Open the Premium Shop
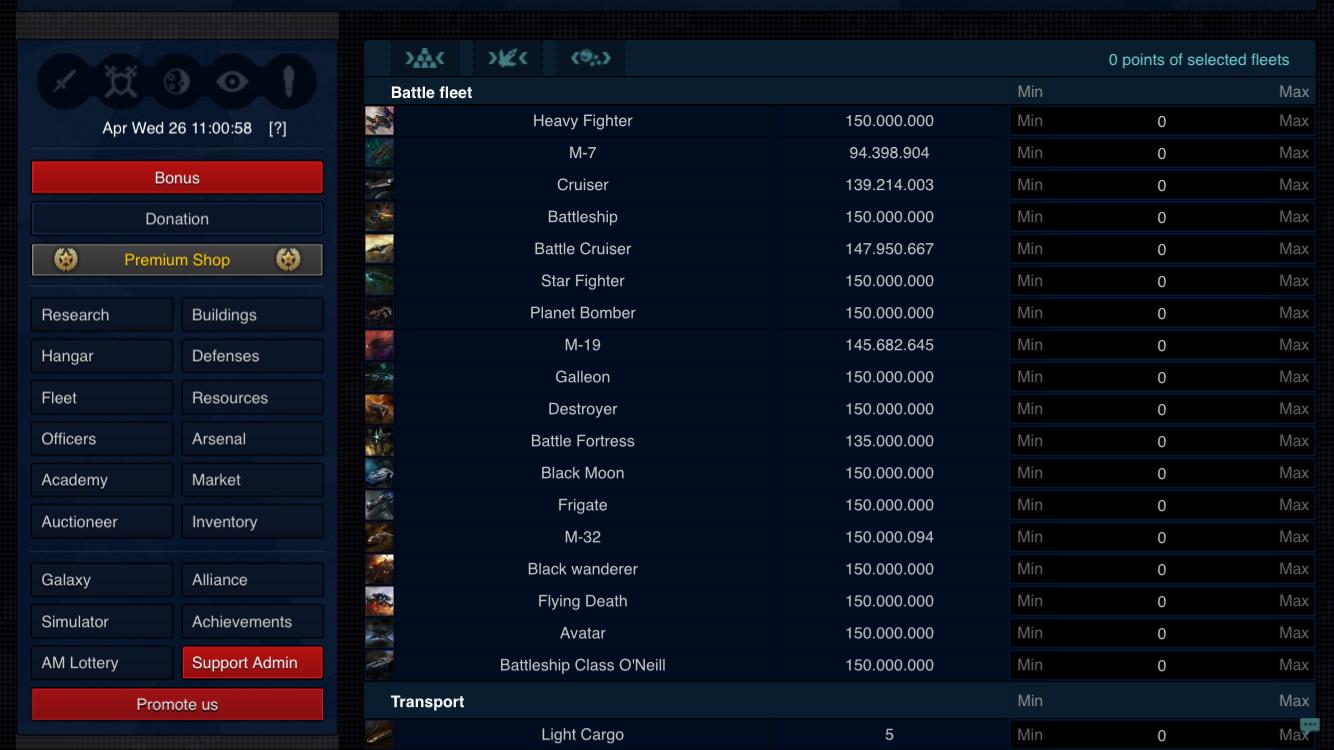The image size is (1334, 750). [x=177, y=260]
